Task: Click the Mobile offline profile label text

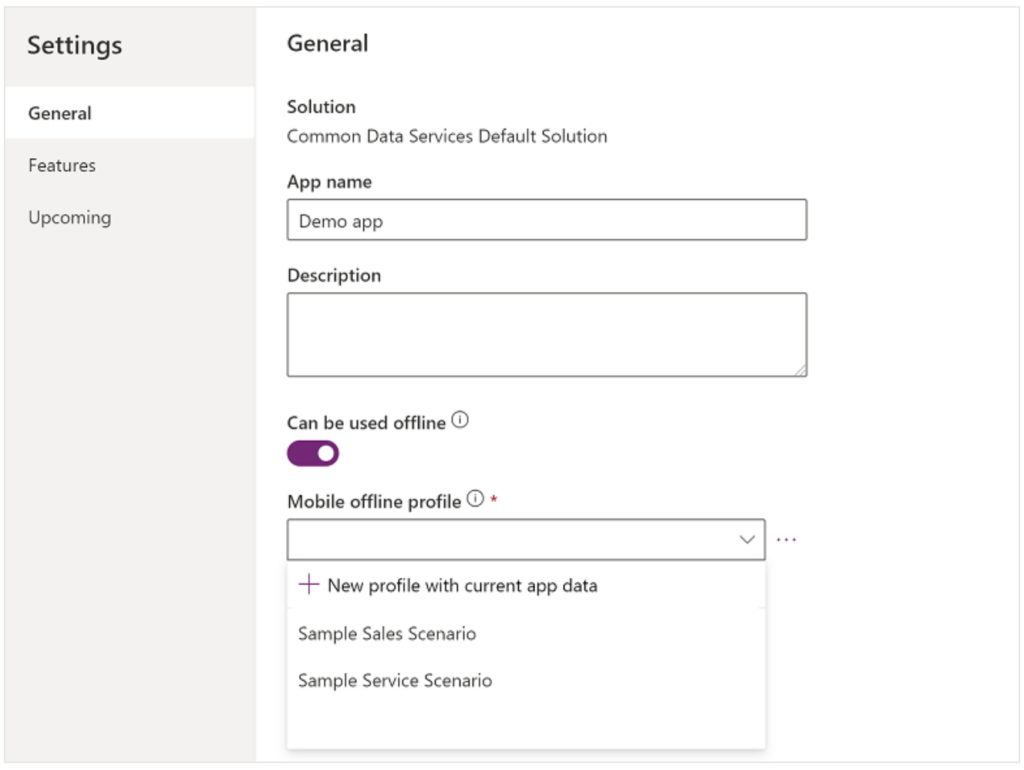Action: tap(374, 501)
